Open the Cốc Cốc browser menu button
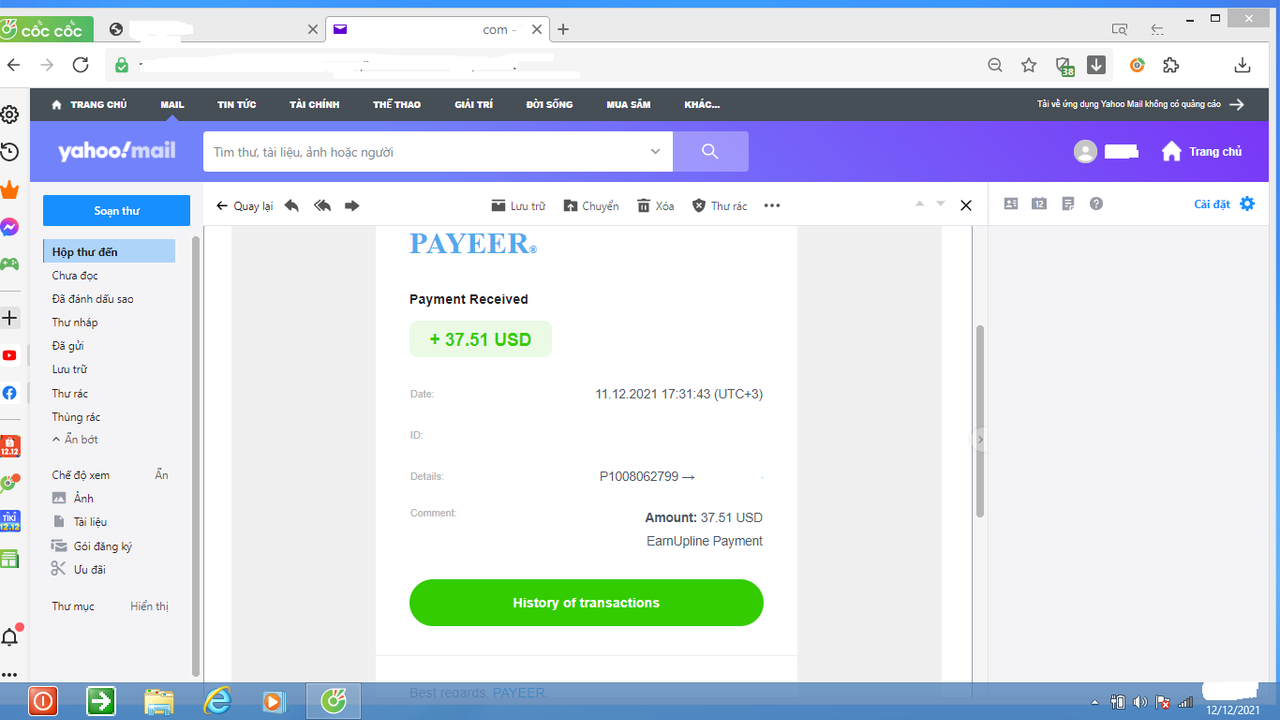 click(x=47, y=30)
